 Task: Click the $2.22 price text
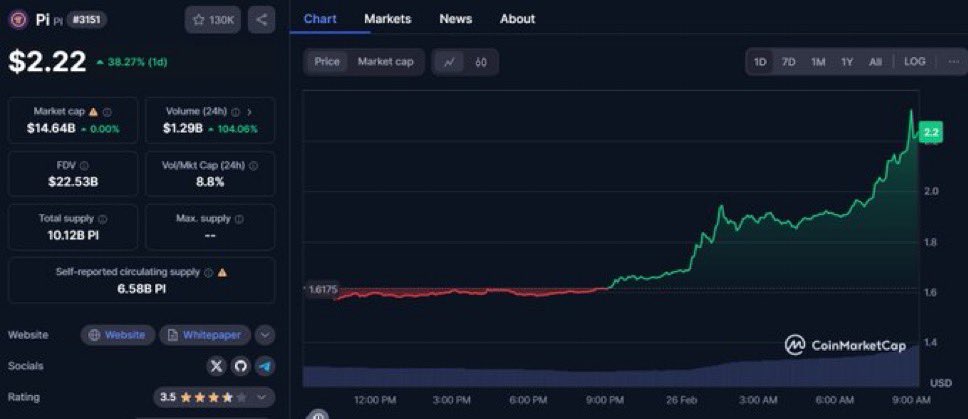48,61
